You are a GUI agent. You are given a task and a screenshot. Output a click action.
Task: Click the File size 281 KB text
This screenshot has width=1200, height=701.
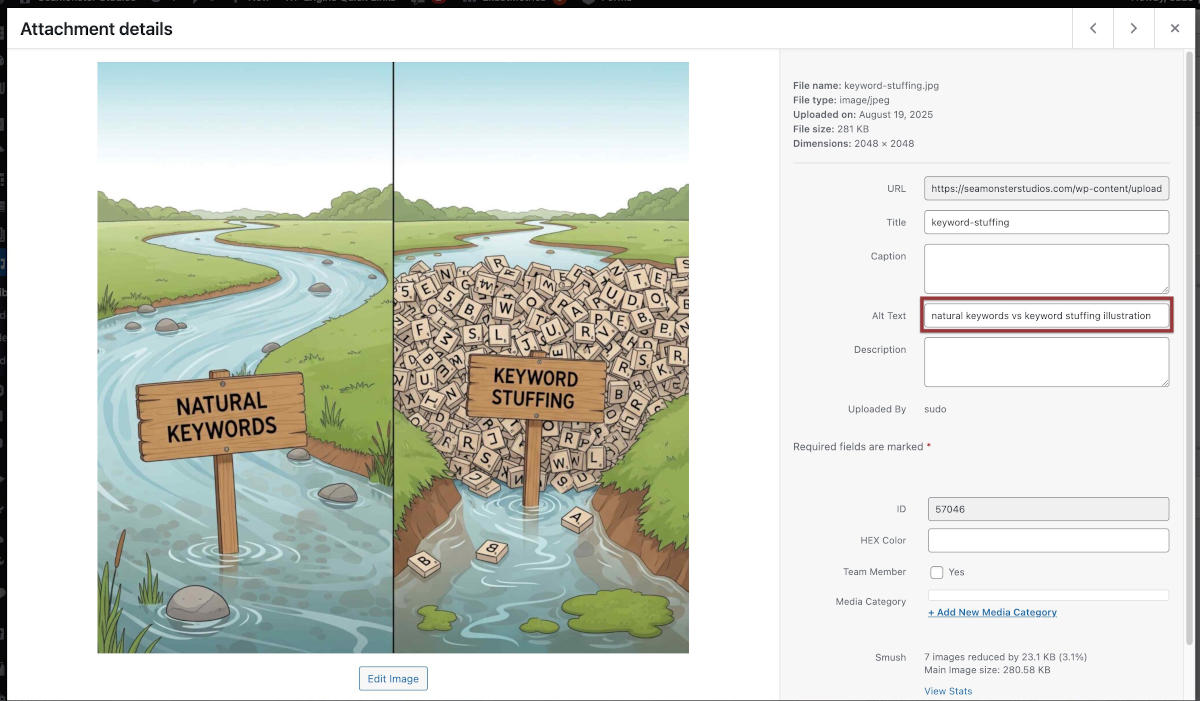click(x=831, y=129)
